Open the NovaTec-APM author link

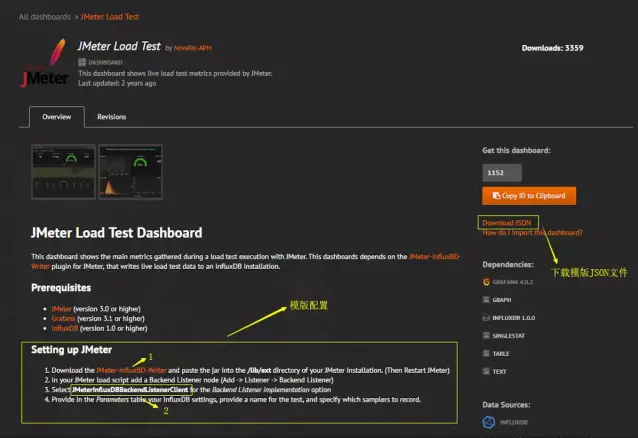click(192, 48)
